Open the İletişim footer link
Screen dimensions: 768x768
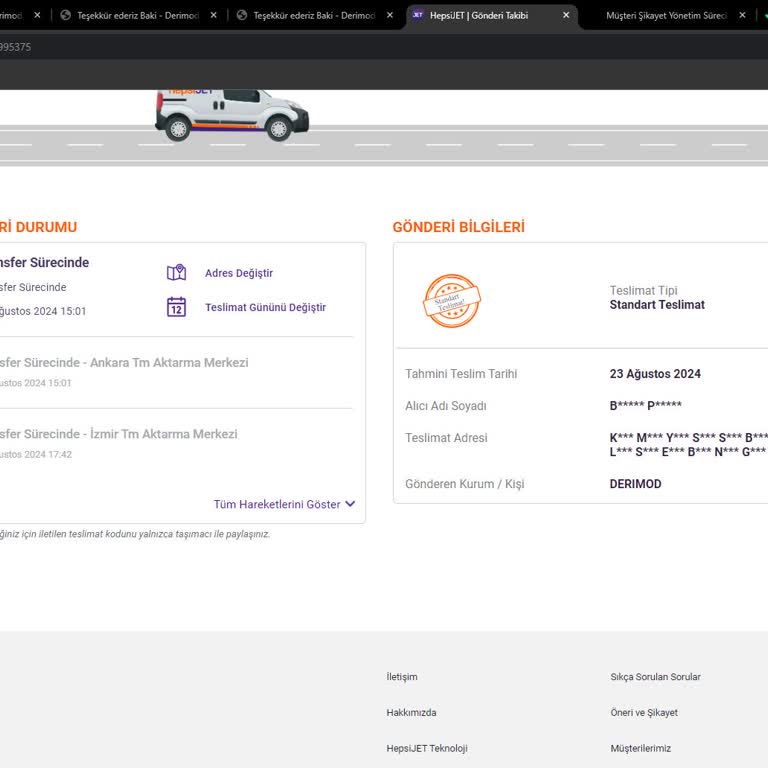(402, 676)
